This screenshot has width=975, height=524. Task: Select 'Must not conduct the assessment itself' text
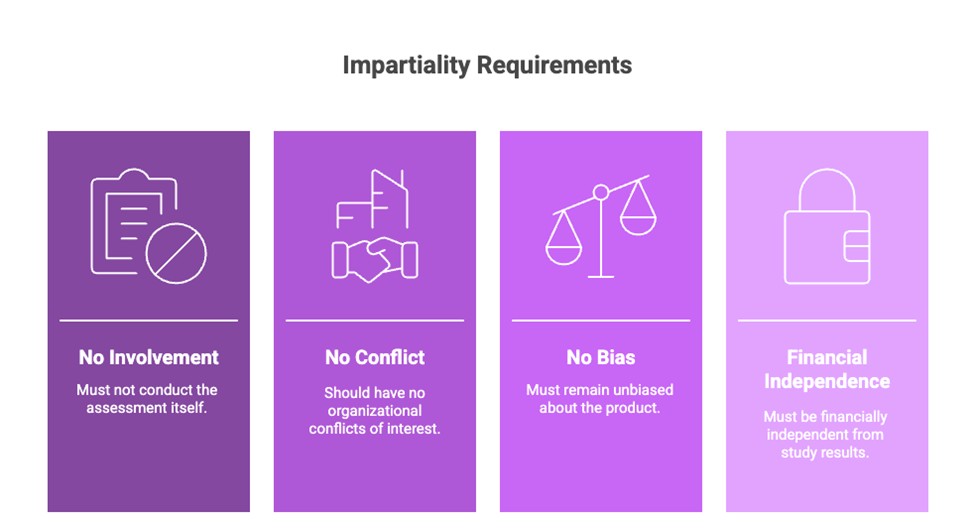[149, 398]
